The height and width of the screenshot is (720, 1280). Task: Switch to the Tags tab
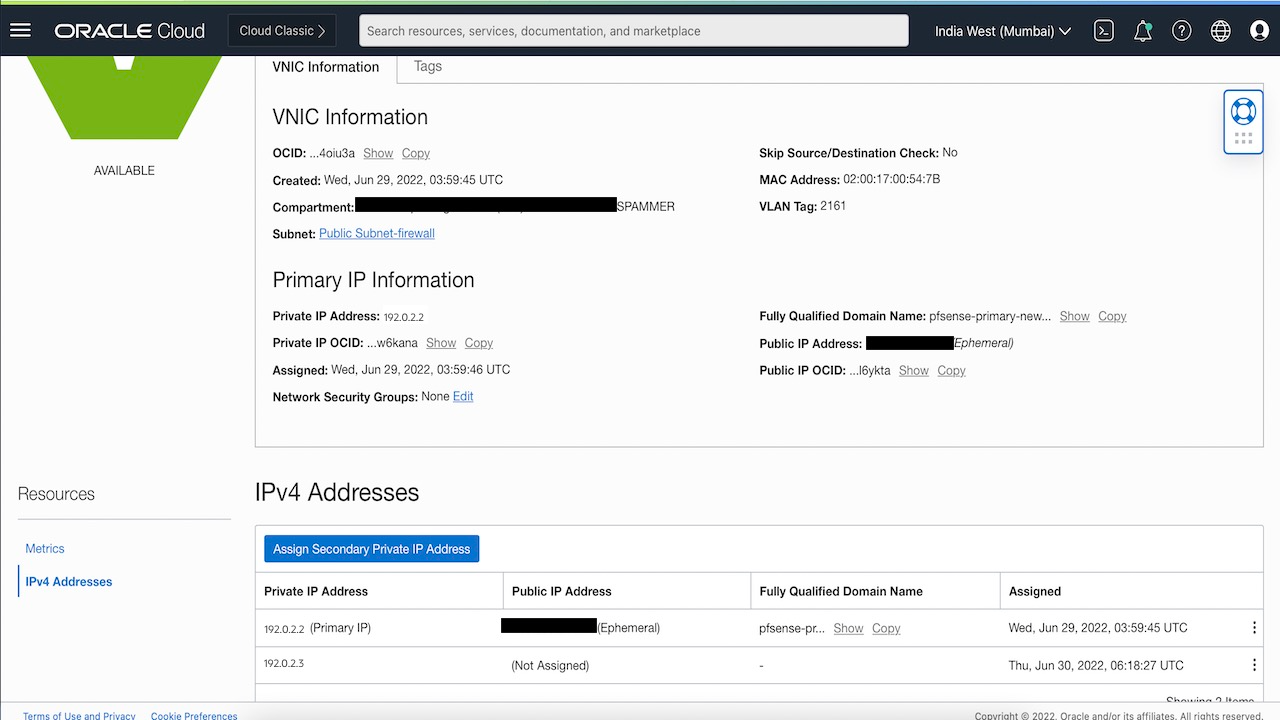pos(427,66)
